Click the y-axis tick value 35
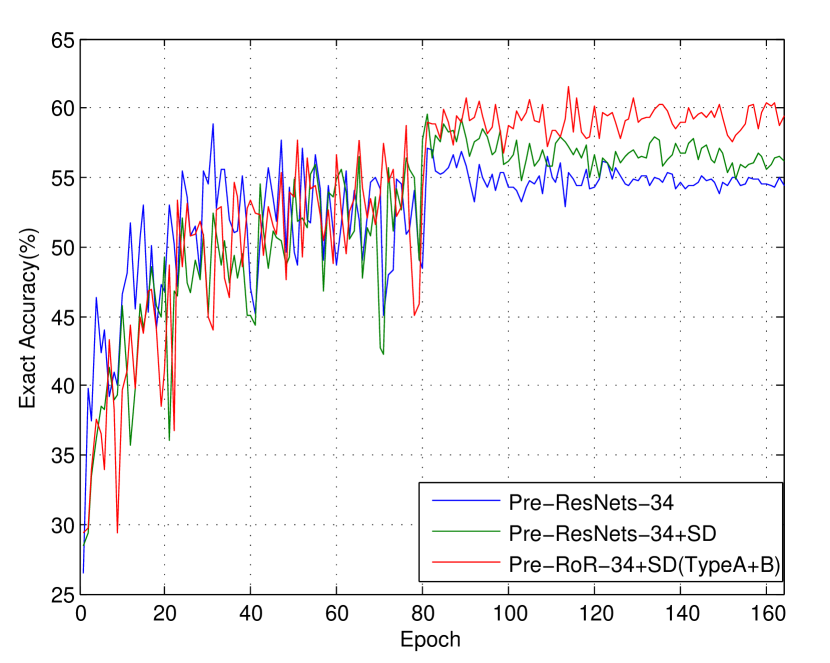The width and height of the screenshot is (830, 663). pos(62,456)
